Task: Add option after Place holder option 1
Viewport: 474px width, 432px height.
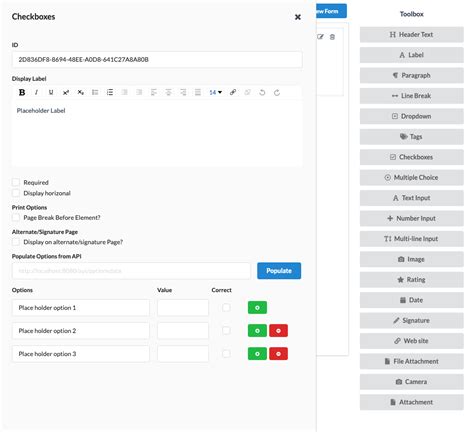Action: point(257,308)
